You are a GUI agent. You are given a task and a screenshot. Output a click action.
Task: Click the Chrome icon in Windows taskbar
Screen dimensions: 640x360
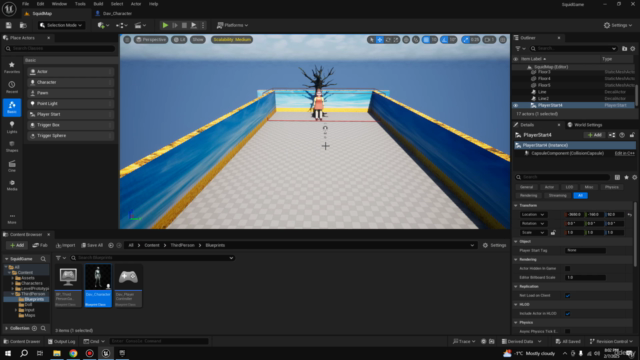coord(73,353)
